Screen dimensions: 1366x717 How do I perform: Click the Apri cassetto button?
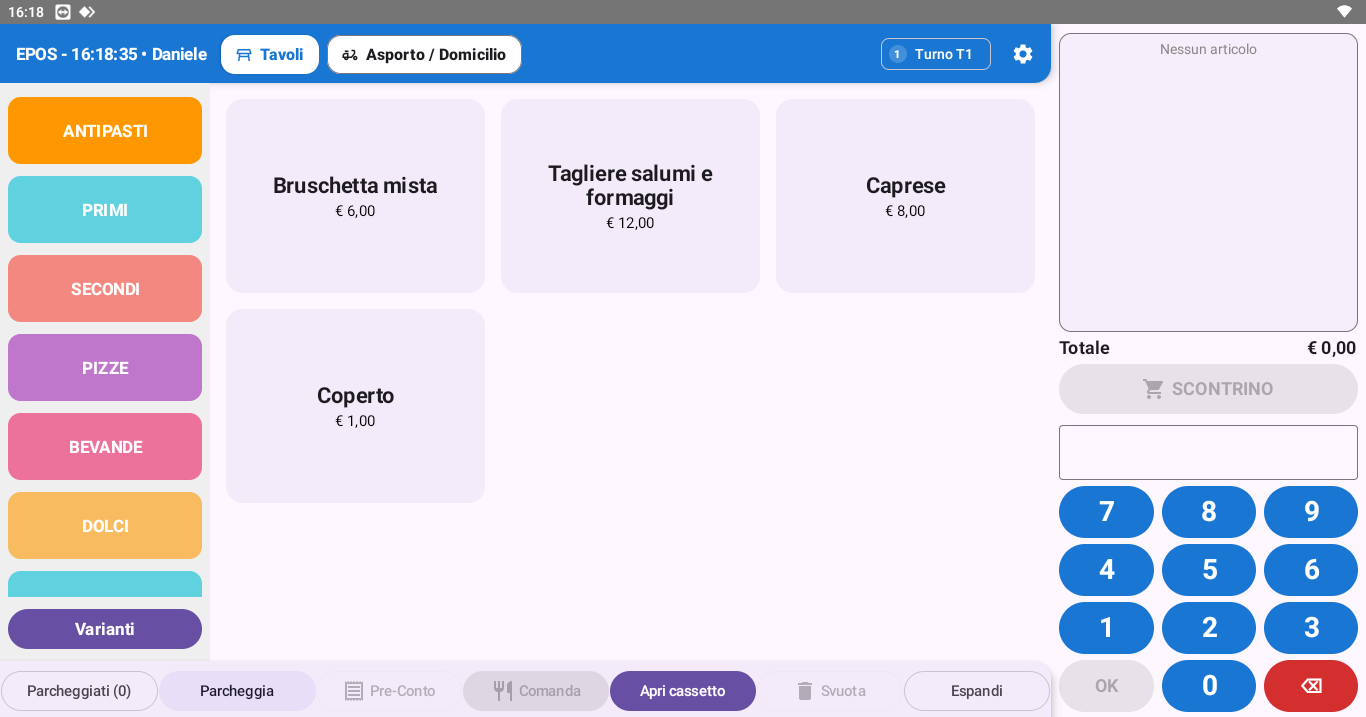[x=683, y=691]
